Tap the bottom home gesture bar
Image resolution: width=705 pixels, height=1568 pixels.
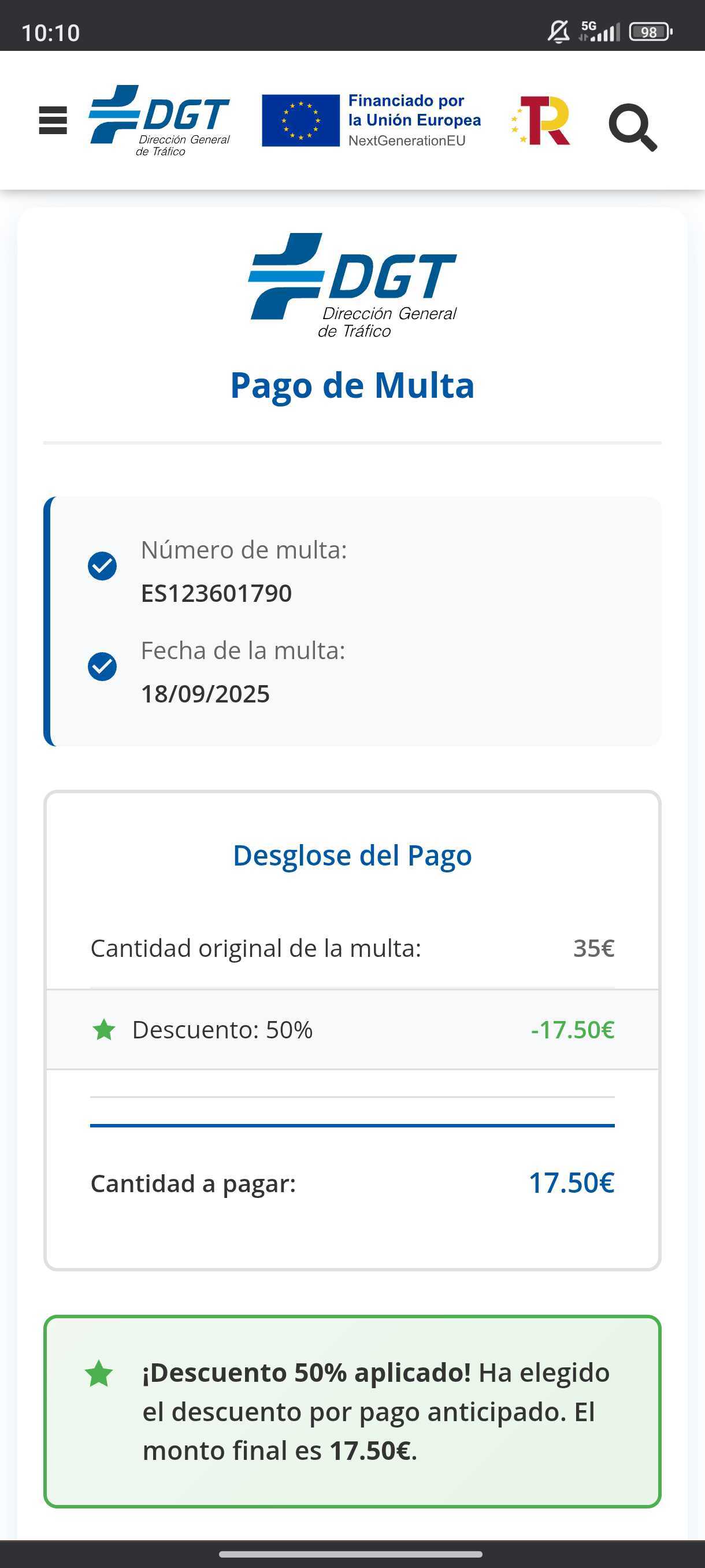click(351, 1554)
